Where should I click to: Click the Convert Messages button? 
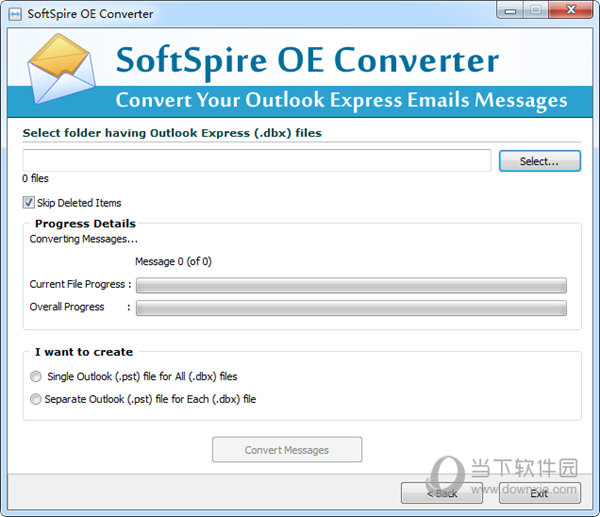click(287, 450)
